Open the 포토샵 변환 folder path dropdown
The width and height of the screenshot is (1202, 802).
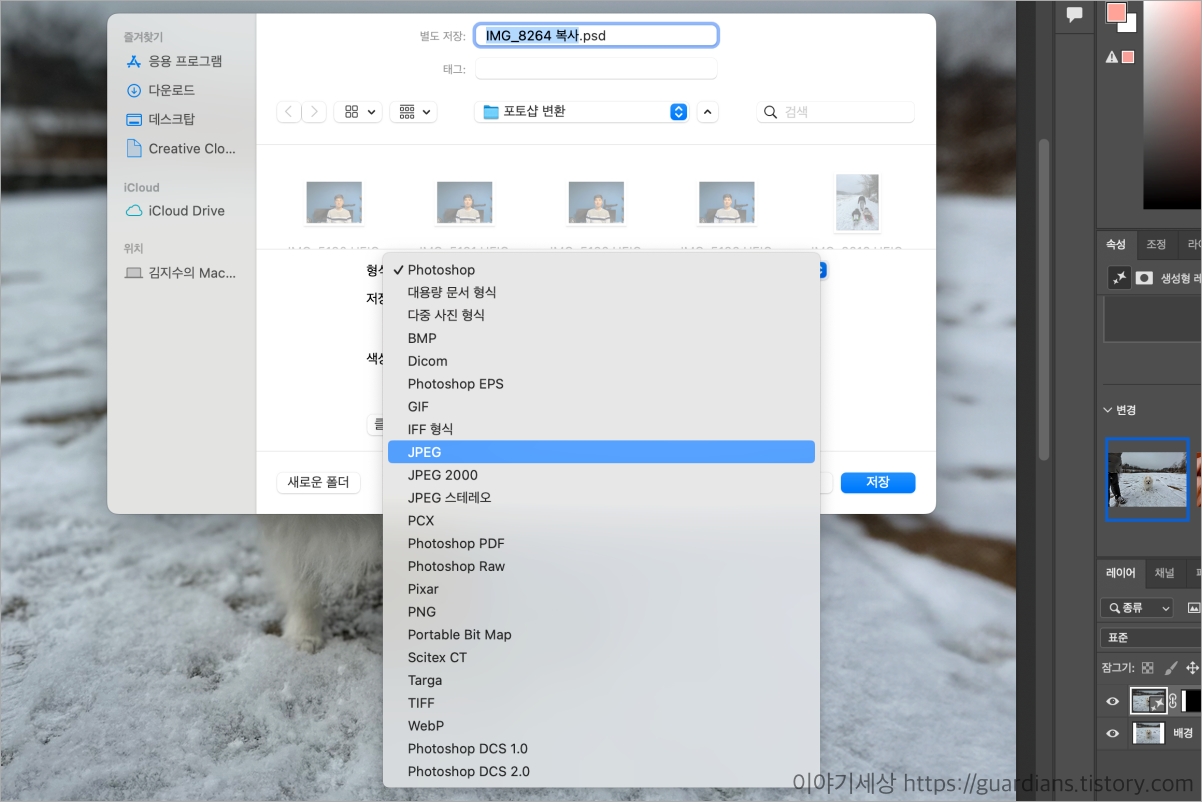point(581,112)
